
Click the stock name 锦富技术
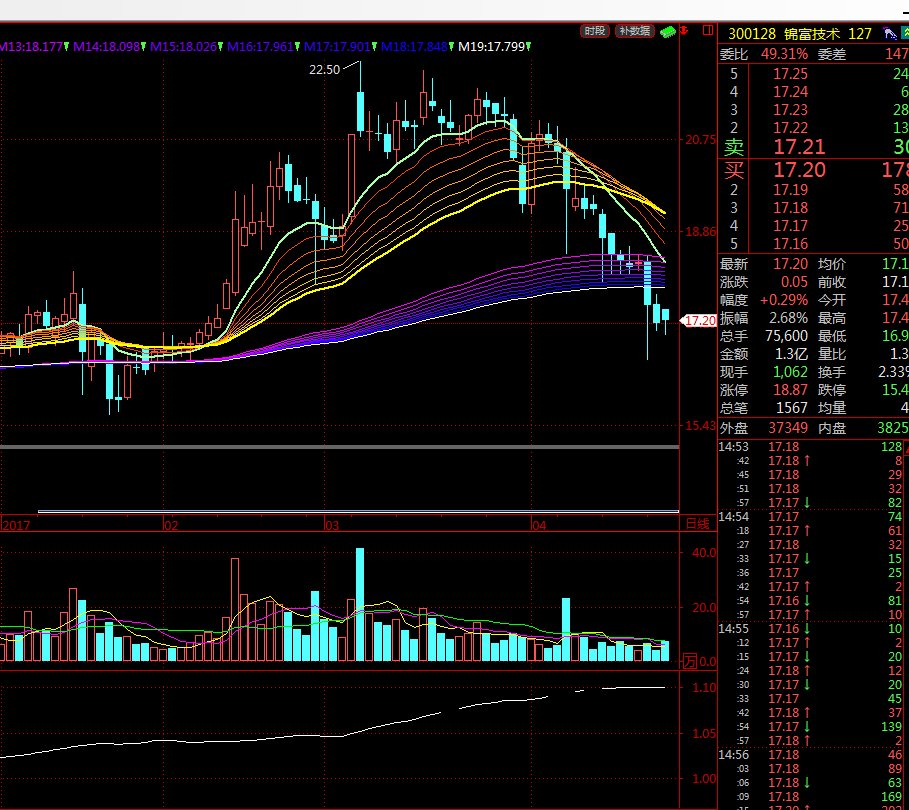tap(812, 34)
